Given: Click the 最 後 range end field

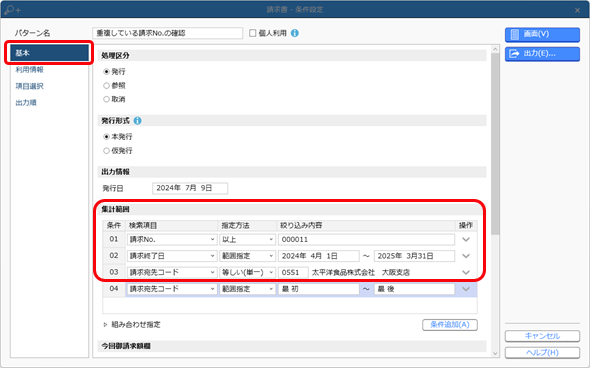Looking at the screenshot, I should (414, 289).
